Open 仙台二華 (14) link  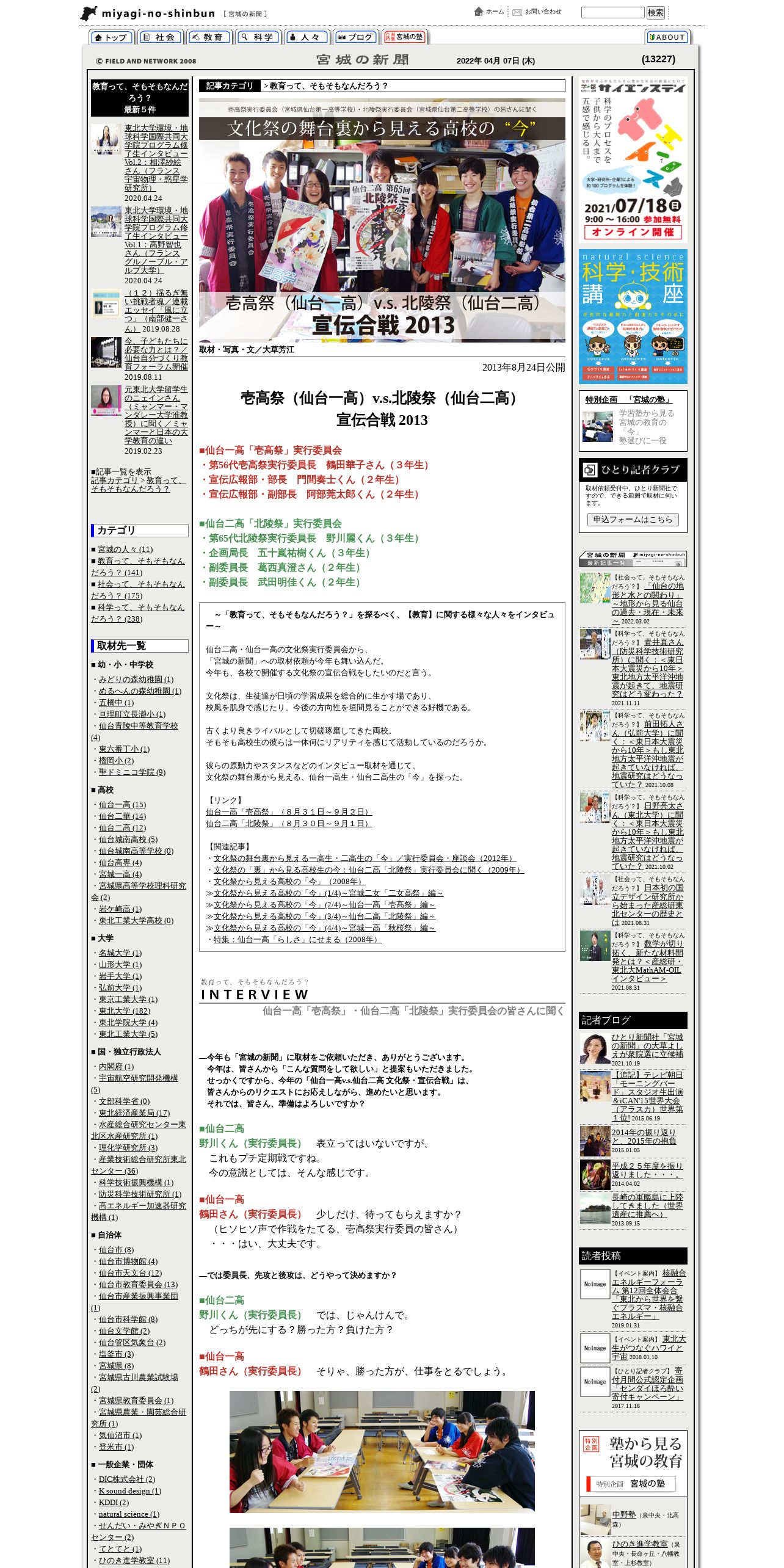tap(122, 816)
